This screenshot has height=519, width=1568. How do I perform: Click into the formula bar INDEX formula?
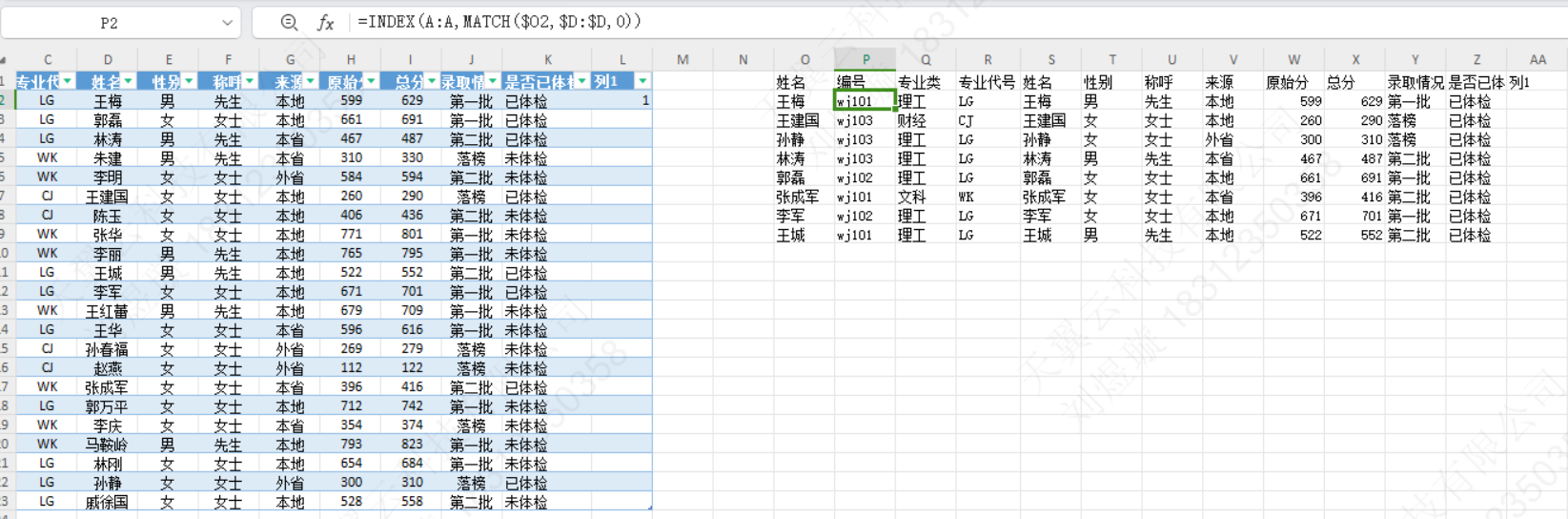coord(499,21)
